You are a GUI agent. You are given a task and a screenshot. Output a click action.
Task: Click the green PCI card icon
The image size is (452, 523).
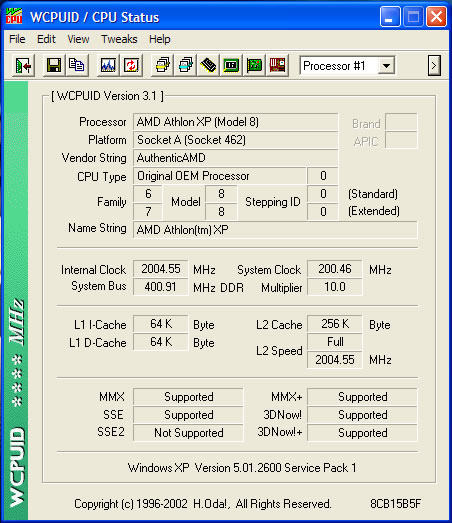click(x=255, y=65)
